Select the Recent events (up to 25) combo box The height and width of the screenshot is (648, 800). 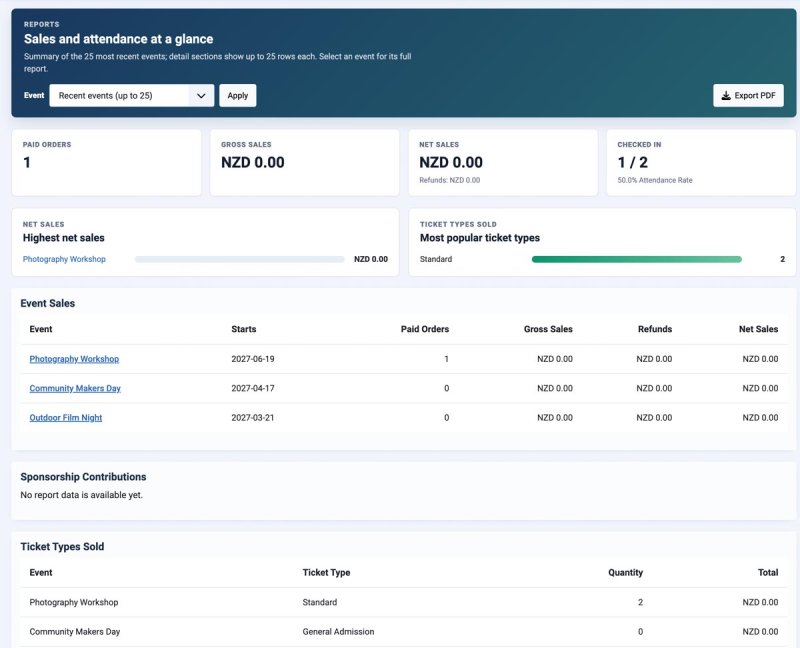coord(132,95)
